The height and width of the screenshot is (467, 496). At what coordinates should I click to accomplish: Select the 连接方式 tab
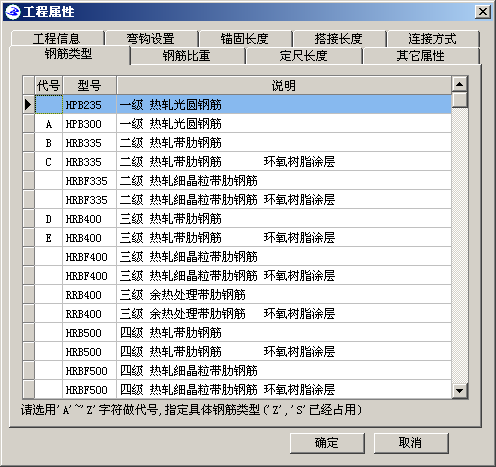[433, 39]
